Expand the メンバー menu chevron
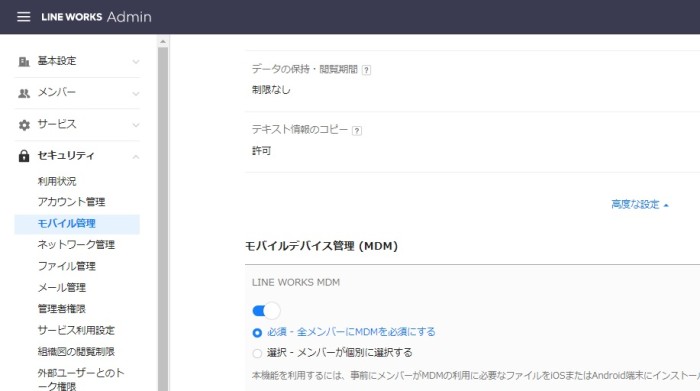This screenshot has height=391, width=700. point(136,93)
